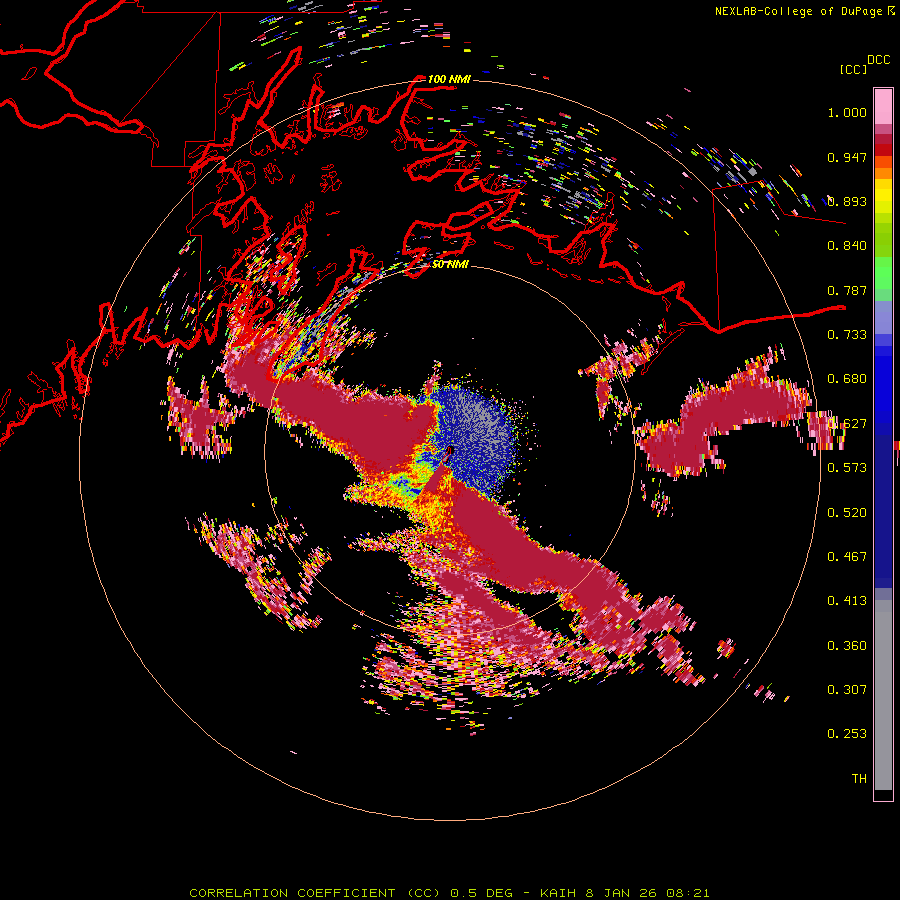Click the 100 NMI range ring label
Image resolution: width=900 pixels, height=900 pixels.
(x=449, y=79)
